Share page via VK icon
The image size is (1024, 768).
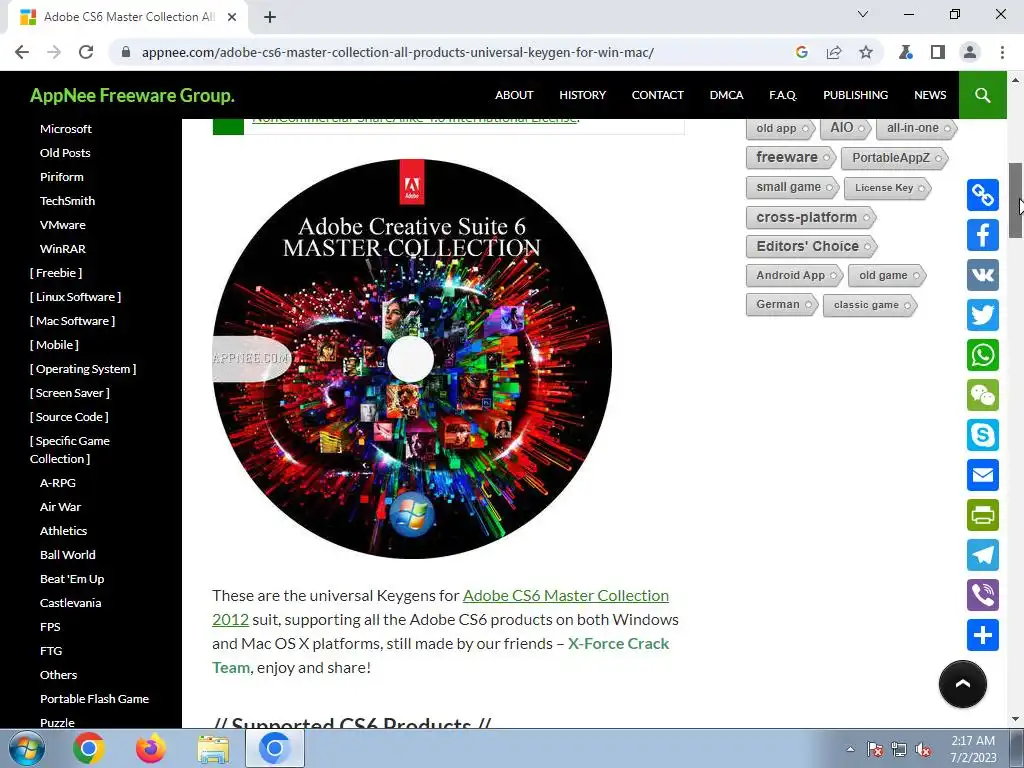click(x=983, y=275)
